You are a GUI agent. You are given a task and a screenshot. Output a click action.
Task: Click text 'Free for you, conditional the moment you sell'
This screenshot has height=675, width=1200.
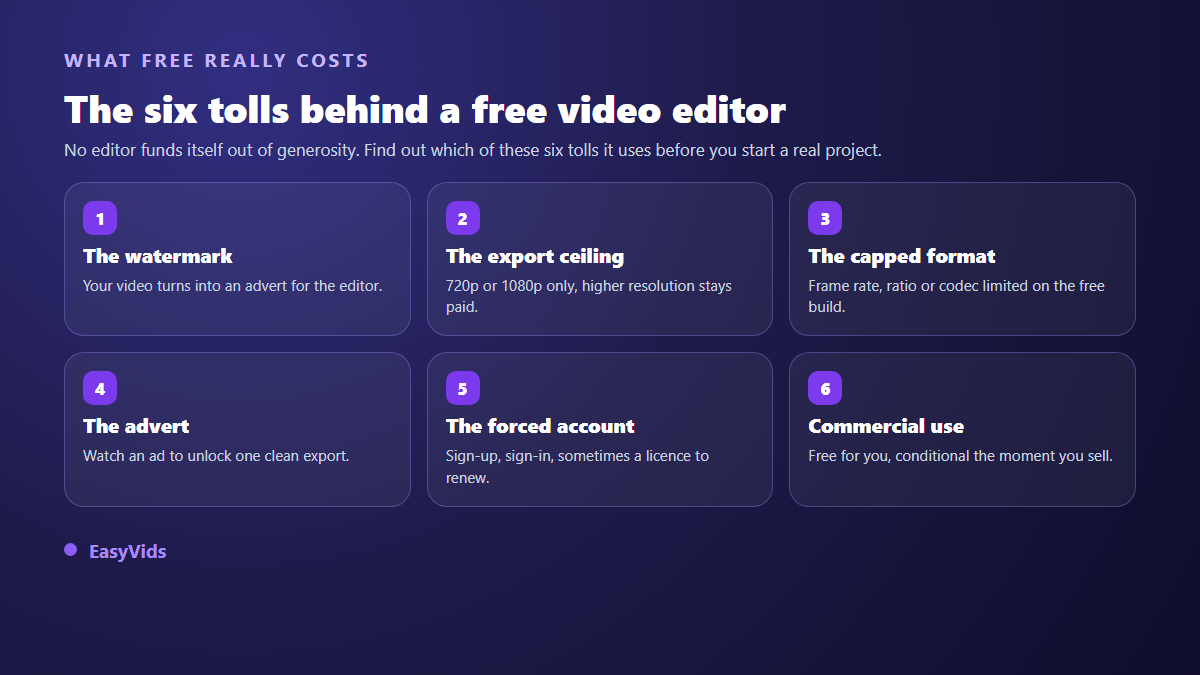click(960, 456)
